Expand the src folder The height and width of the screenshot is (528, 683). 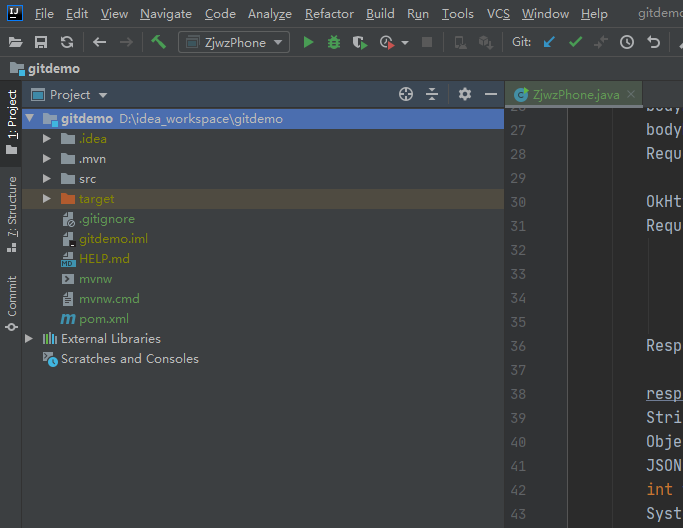(47, 179)
